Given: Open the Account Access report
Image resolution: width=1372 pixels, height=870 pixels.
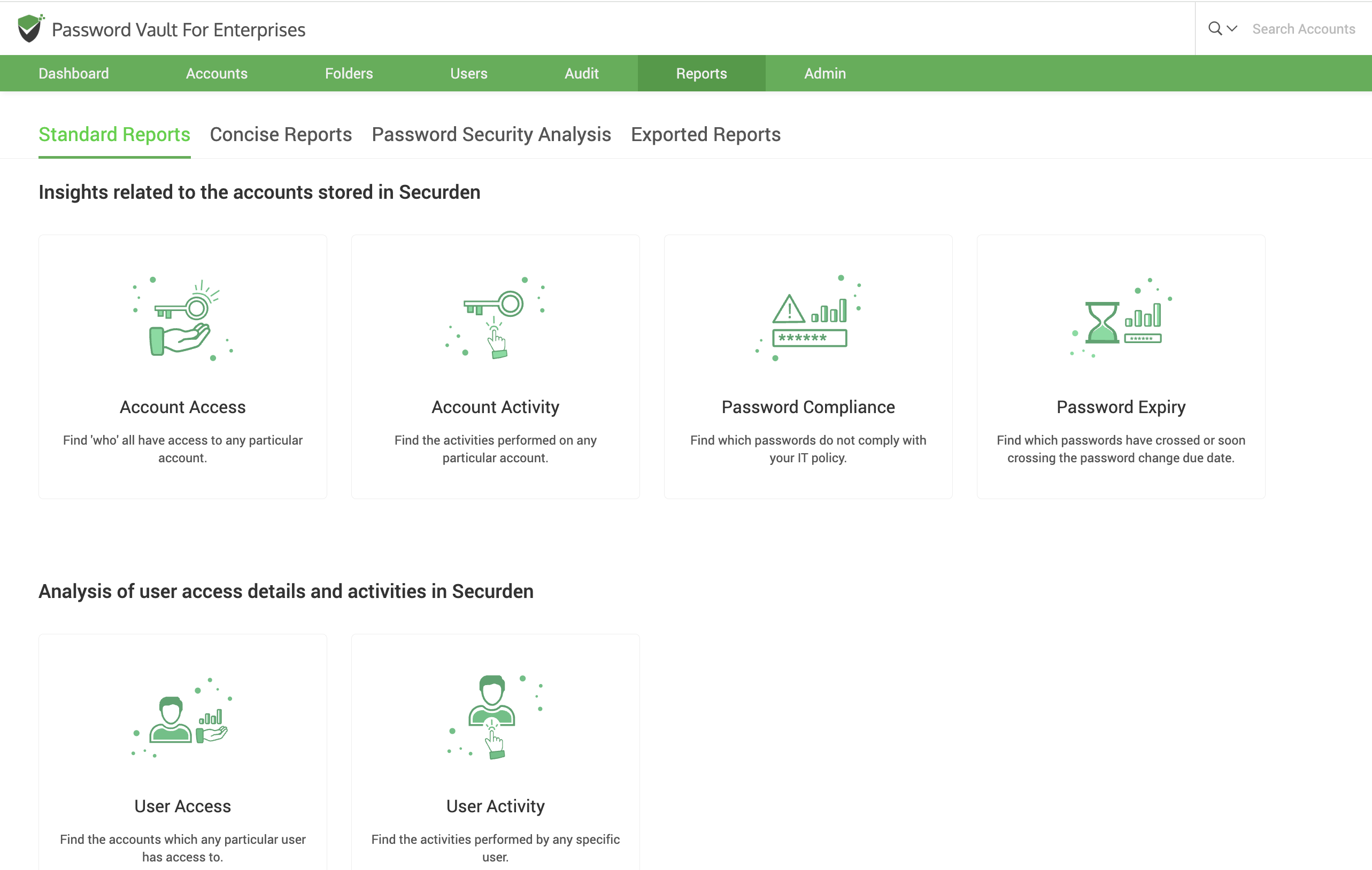Looking at the screenshot, I should click(182, 367).
